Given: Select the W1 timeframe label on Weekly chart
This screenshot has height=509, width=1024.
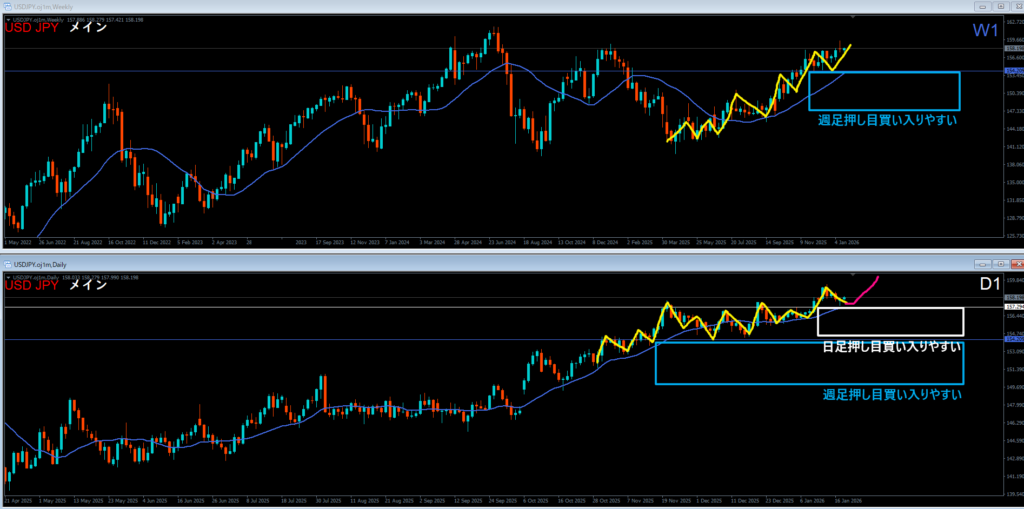Looking at the screenshot, I should click(985, 30).
